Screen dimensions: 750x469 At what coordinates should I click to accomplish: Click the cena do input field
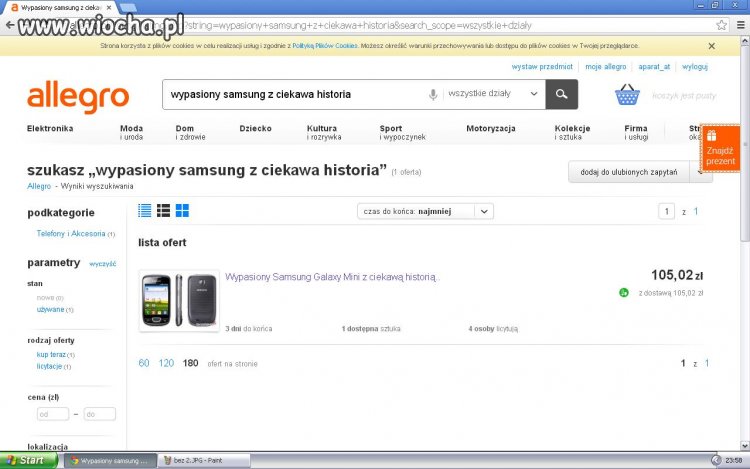coord(99,414)
